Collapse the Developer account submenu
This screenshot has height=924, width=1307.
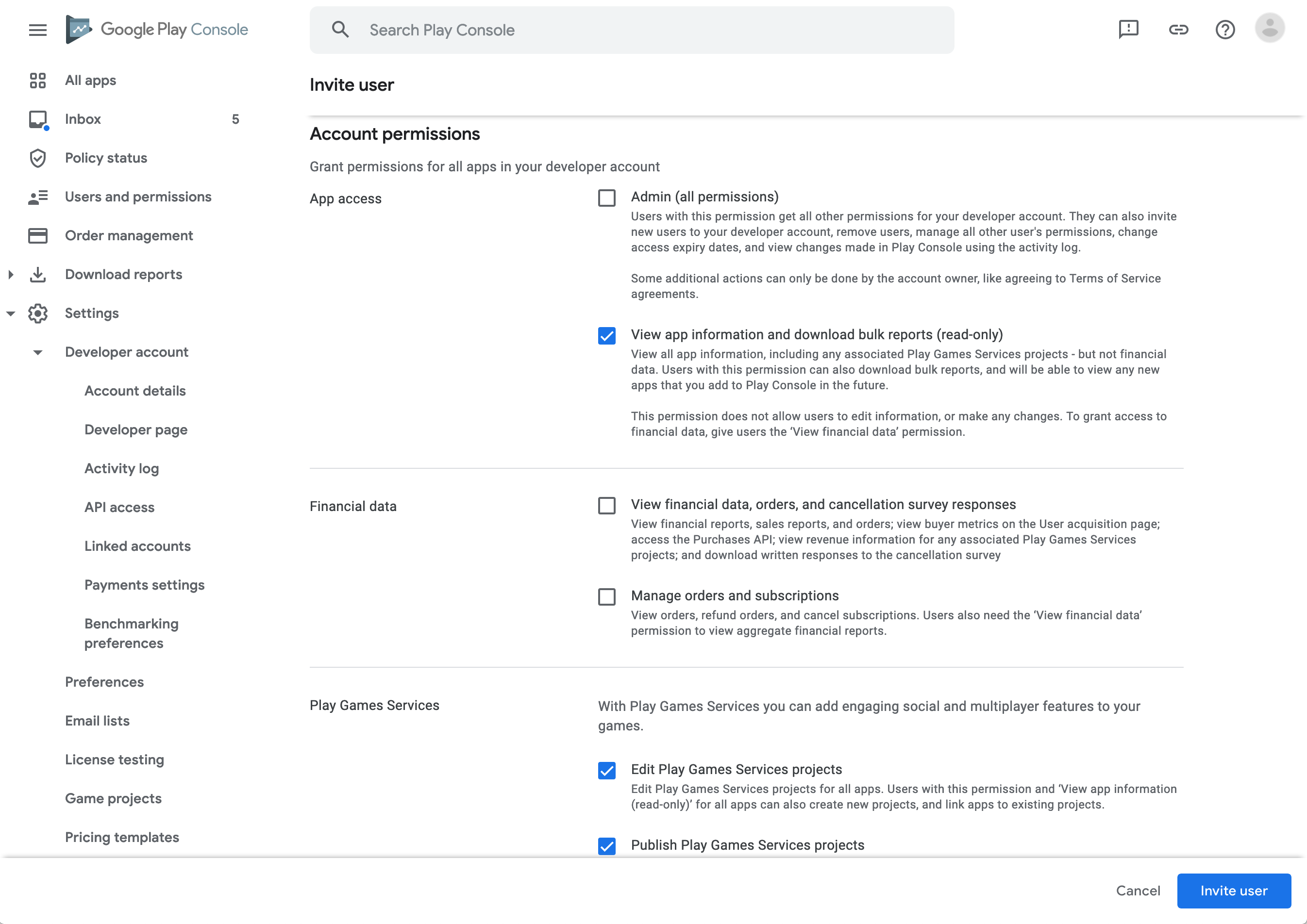coord(37,352)
